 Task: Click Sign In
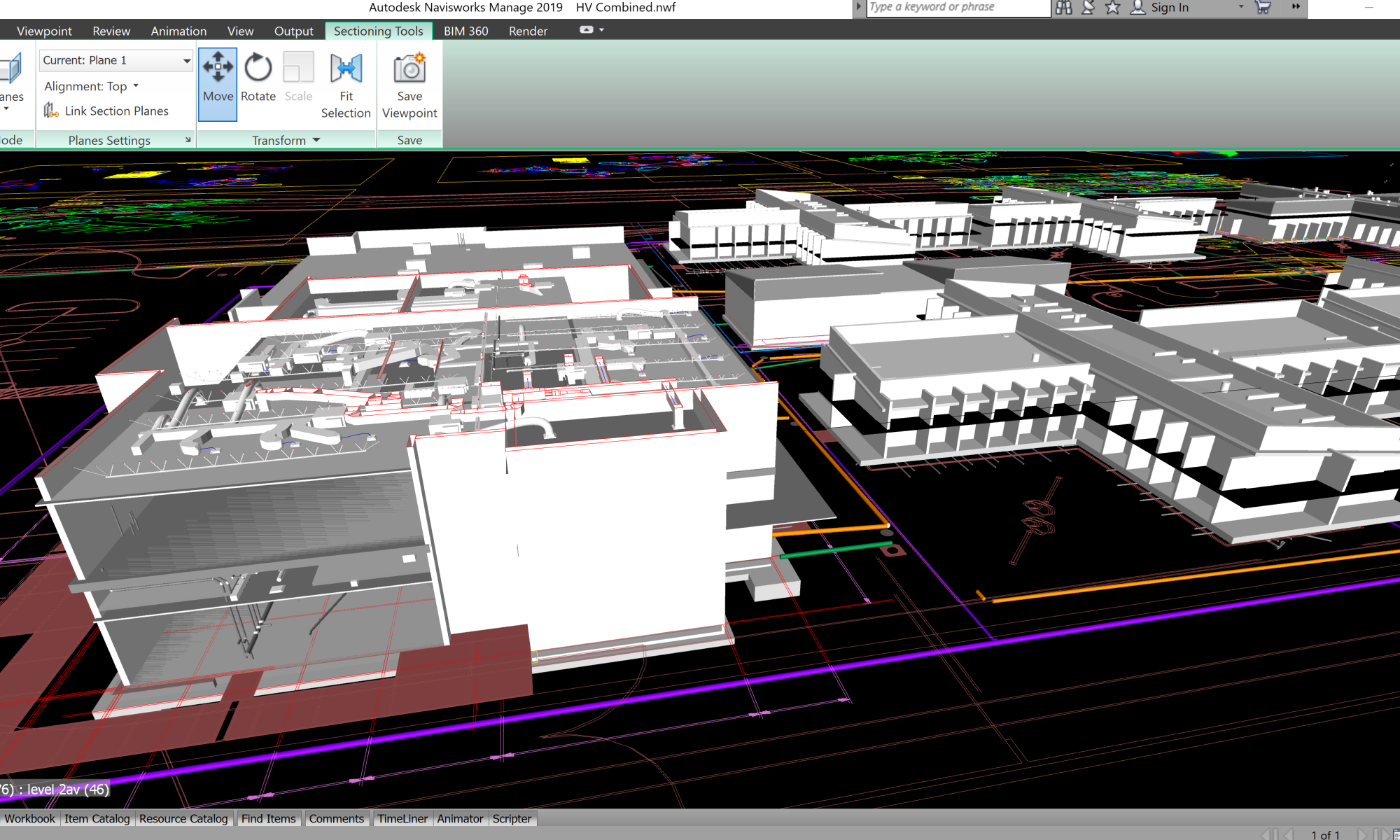click(1169, 8)
